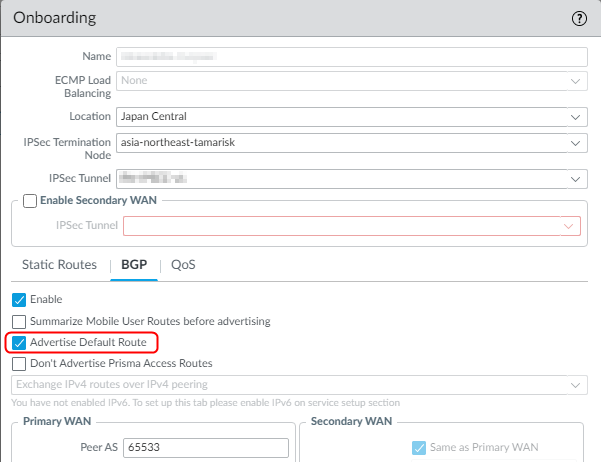Viewport: 601px width, 462px height.
Task: Open Exchange IPv4 routes peering dropdown
Action: point(298,384)
